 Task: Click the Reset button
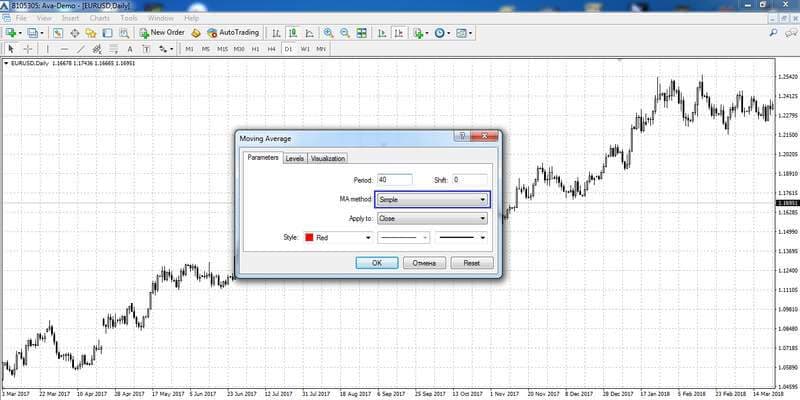coord(472,263)
